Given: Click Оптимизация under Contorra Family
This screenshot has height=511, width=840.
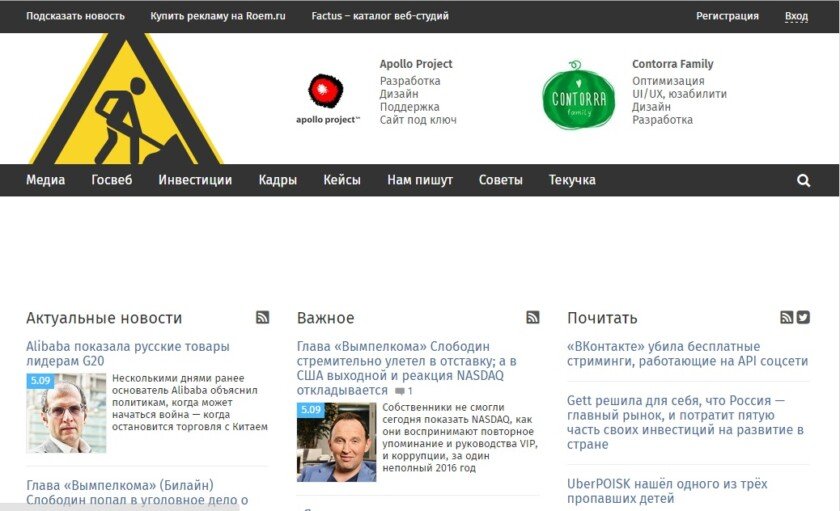Looking at the screenshot, I should (x=668, y=81).
